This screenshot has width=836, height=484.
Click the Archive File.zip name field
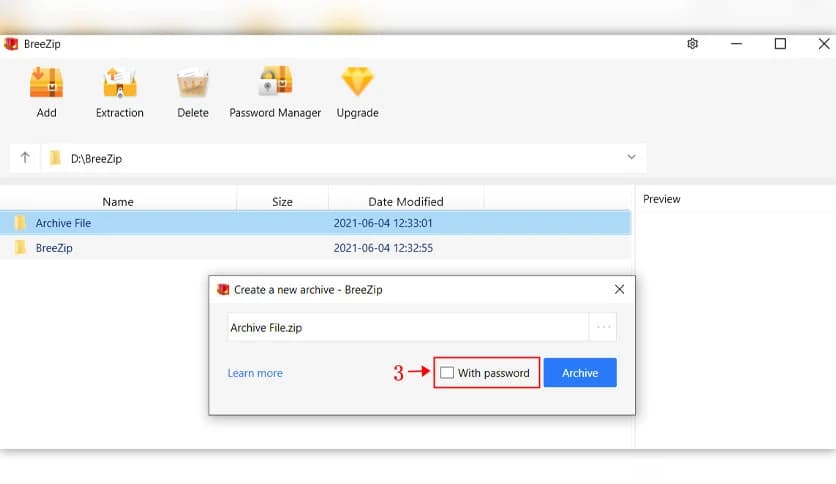(x=408, y=327)
